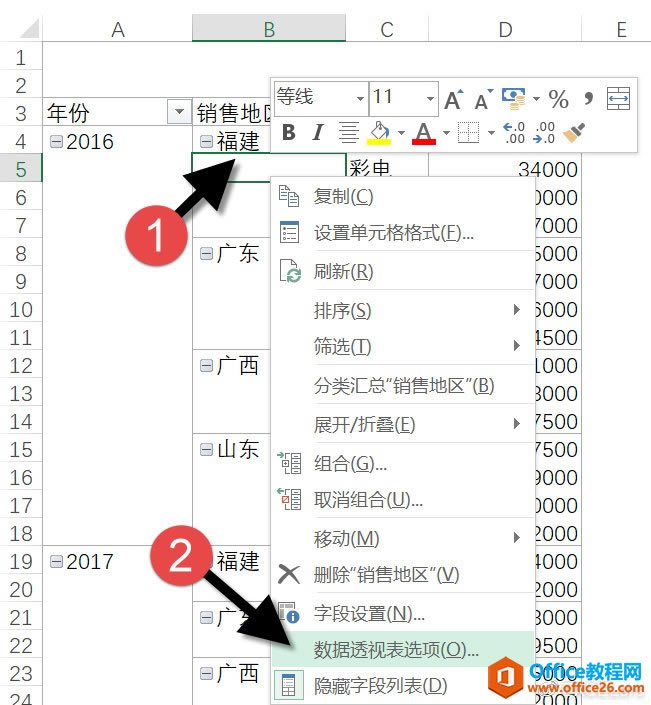
Task: Click the center align icon
Action: [x=348, y=133]
